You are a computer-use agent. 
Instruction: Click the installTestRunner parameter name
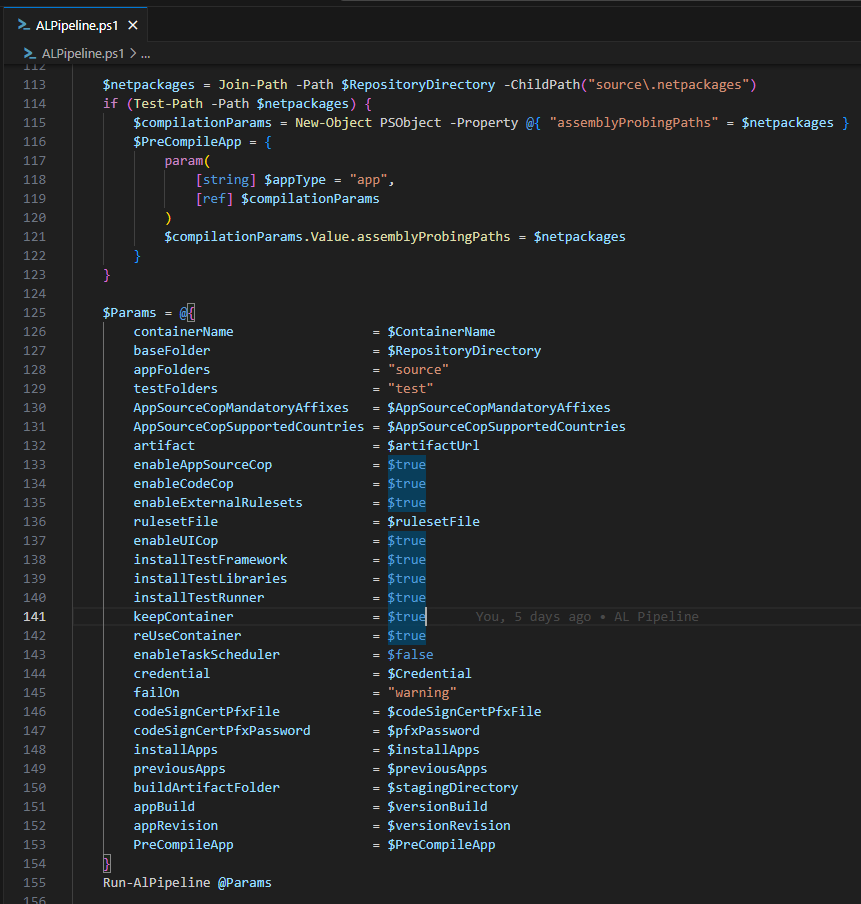204,597
